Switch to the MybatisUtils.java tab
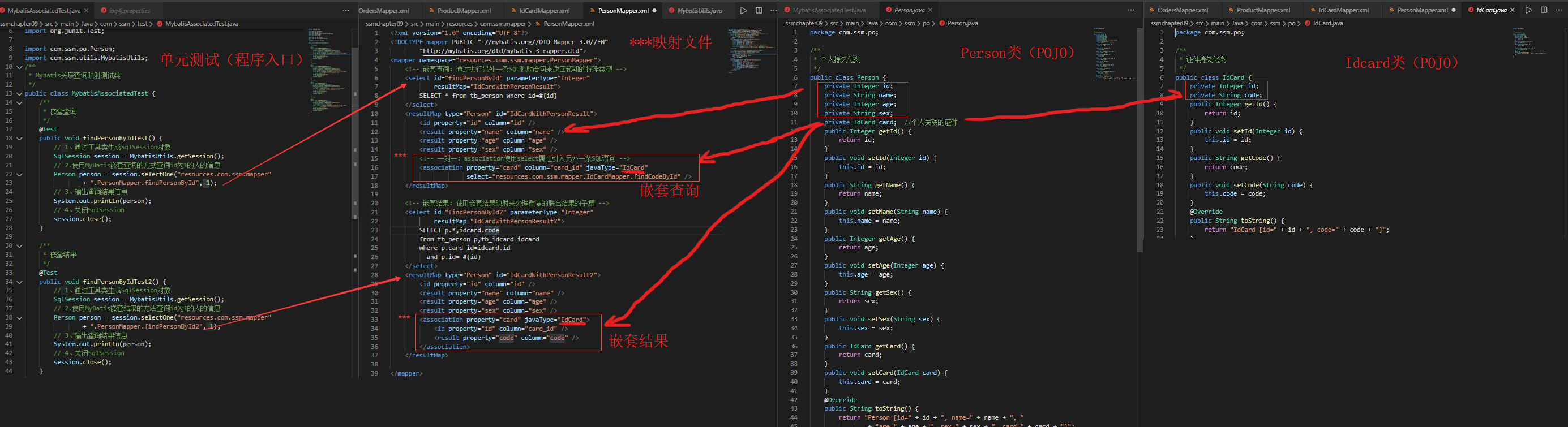Viewport: 1568px width, 427px height. [699, 11]
